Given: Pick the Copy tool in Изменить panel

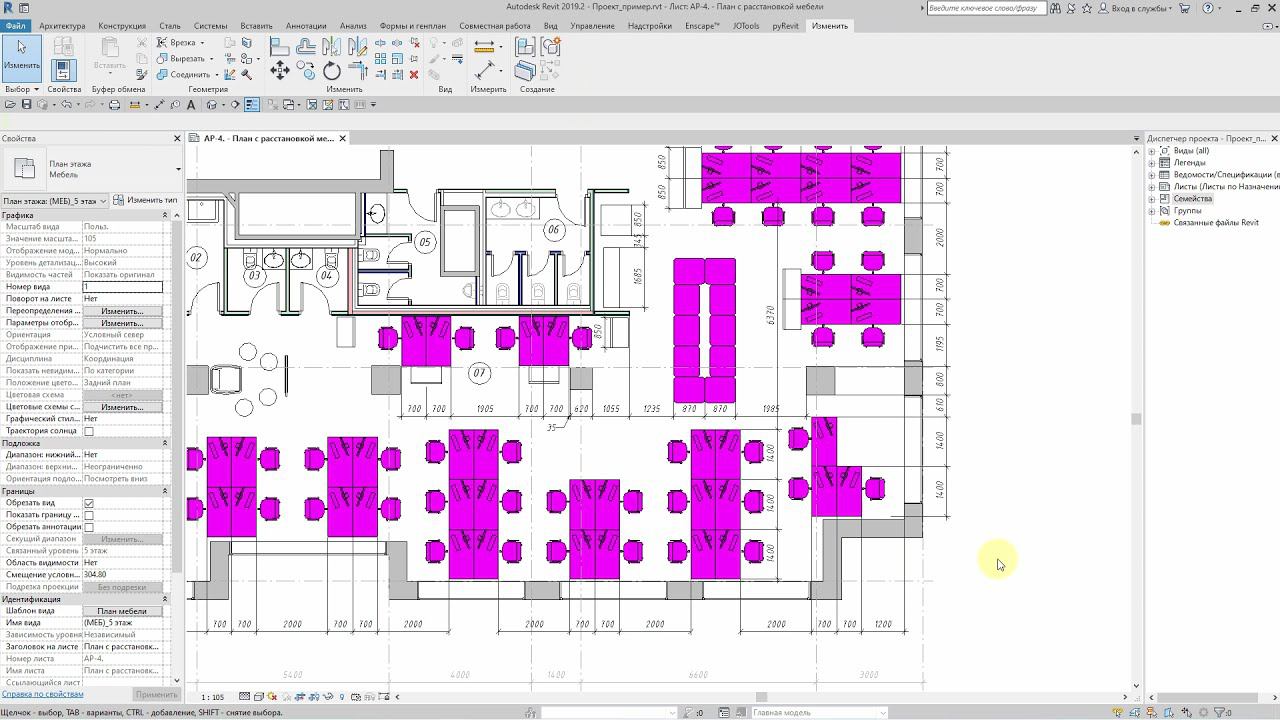Looking at the screenshot, I should pos(307,70).
